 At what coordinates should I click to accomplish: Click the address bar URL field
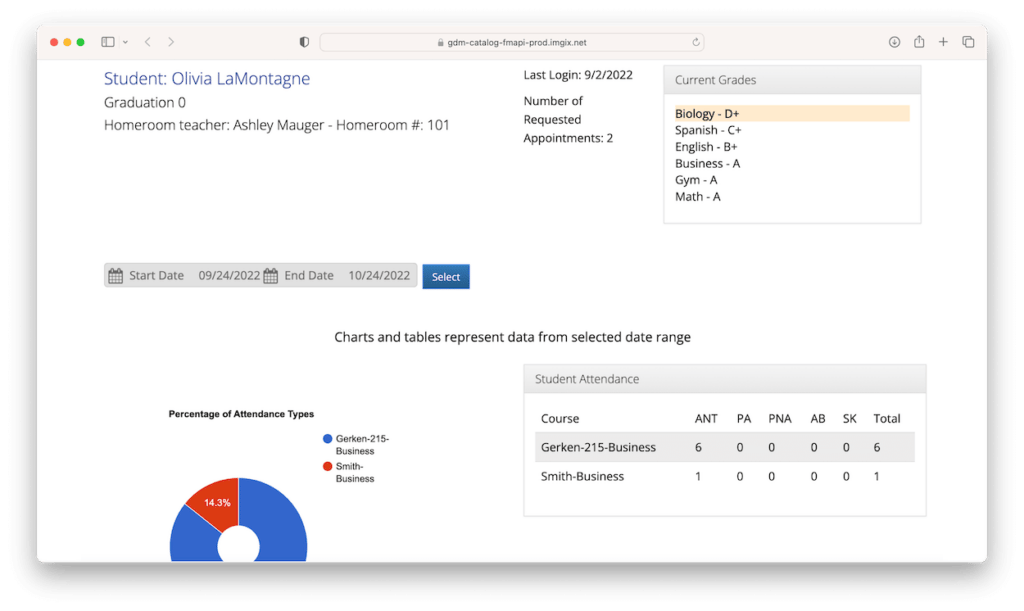point(511,42)
